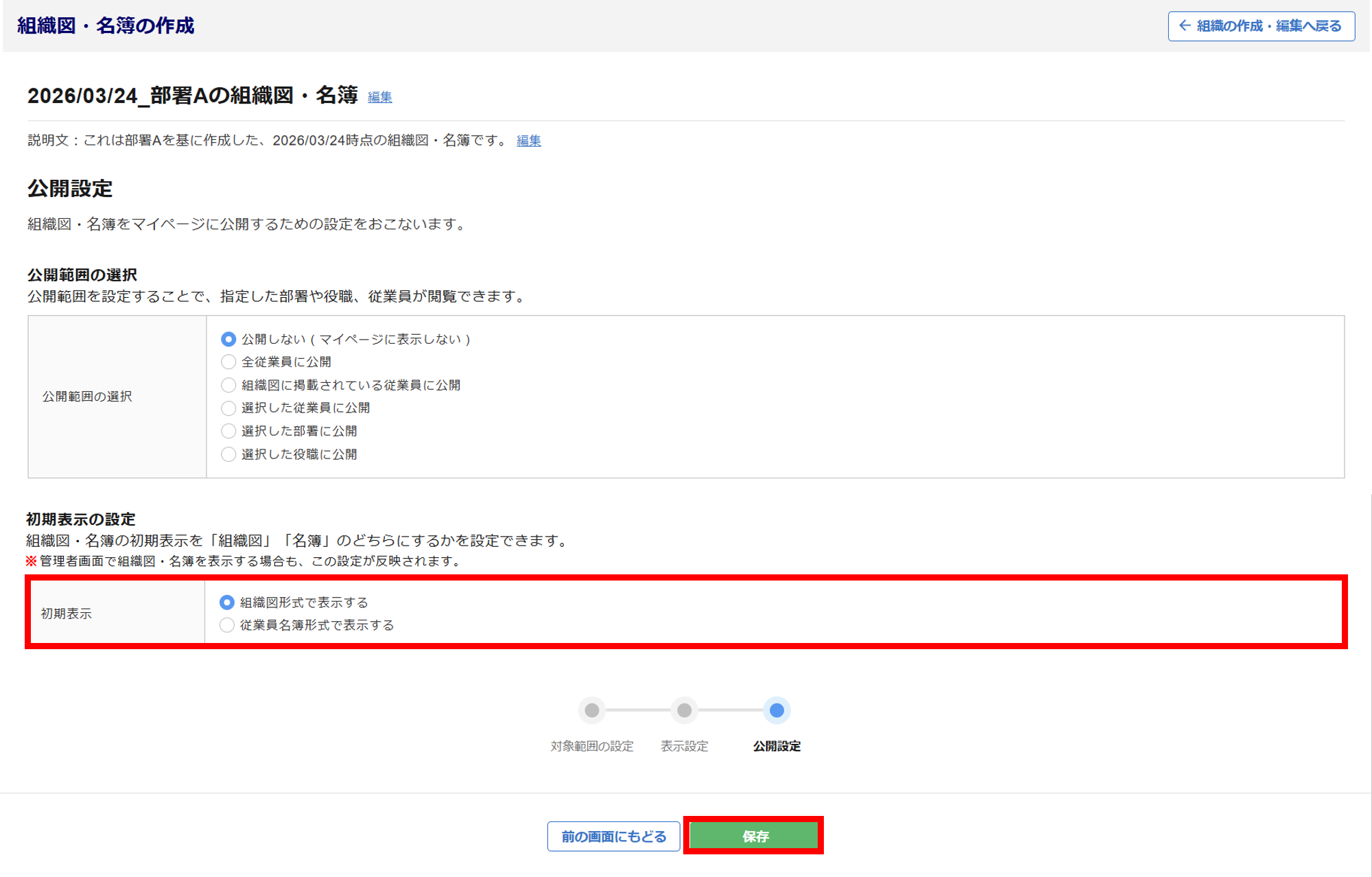
Task: Choose 従業員名簿形式で表示する radio button
Action: (x=227, y=625)
